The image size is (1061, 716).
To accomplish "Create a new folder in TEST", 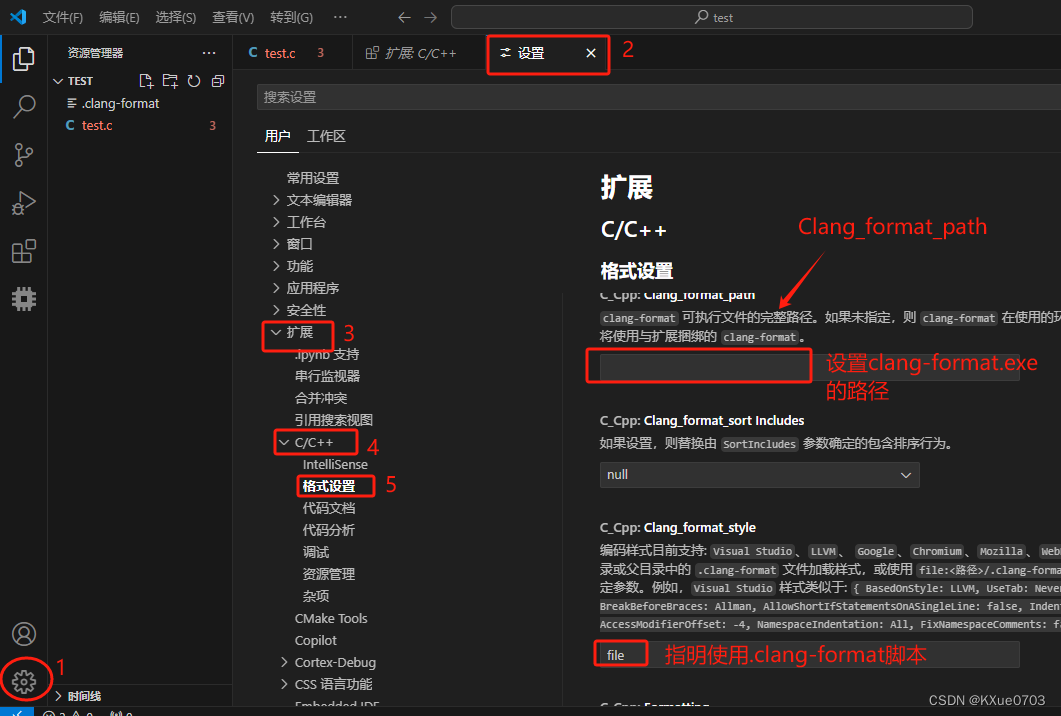I will 170,81.
